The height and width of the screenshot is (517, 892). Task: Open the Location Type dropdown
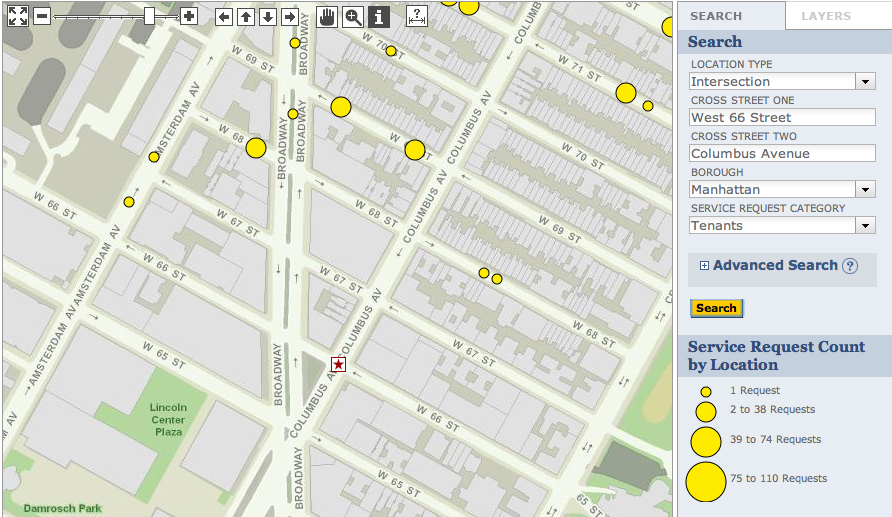[865, 82]
